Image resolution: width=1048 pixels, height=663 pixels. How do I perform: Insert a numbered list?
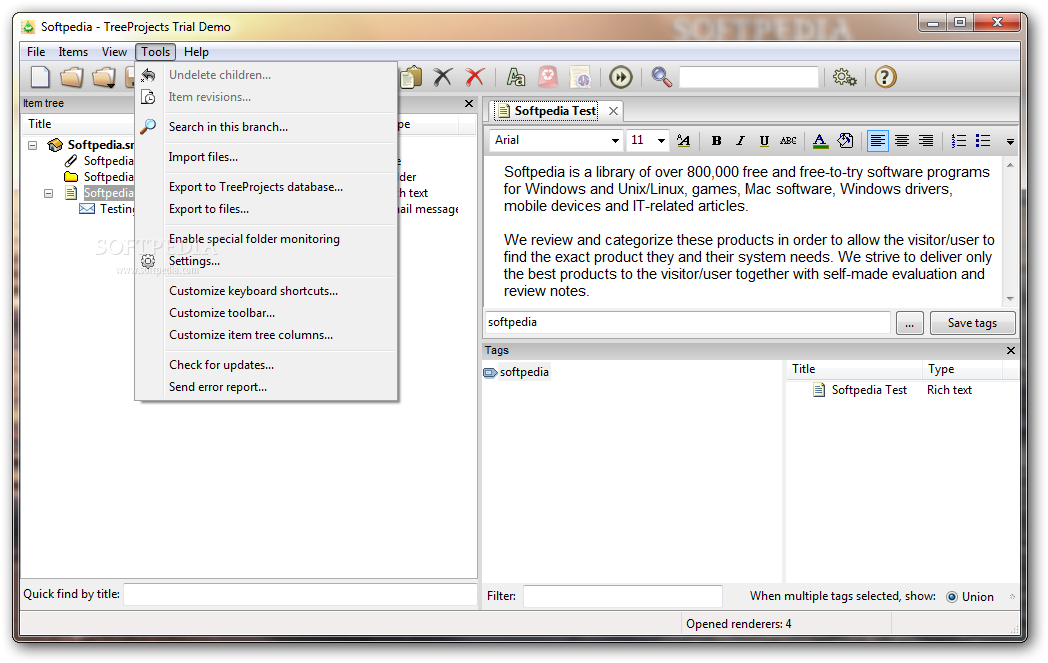coord(958,140)
